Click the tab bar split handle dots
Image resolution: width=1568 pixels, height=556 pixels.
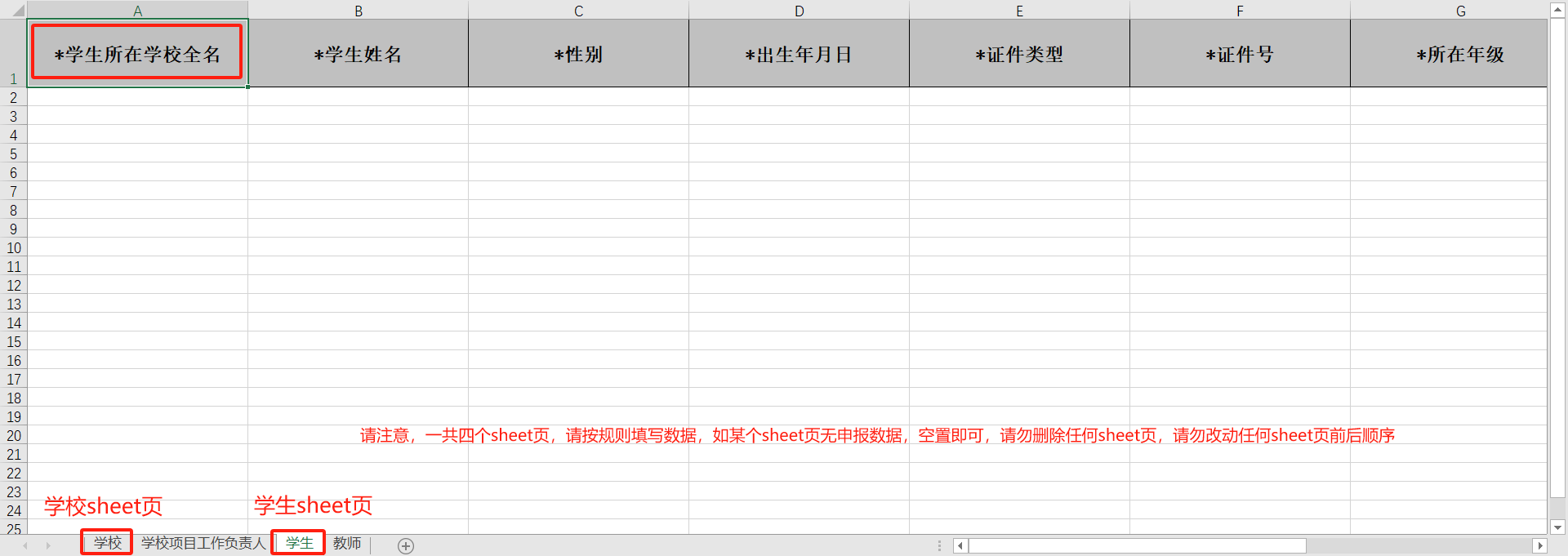pyautogui.click(x=939, y=545)
